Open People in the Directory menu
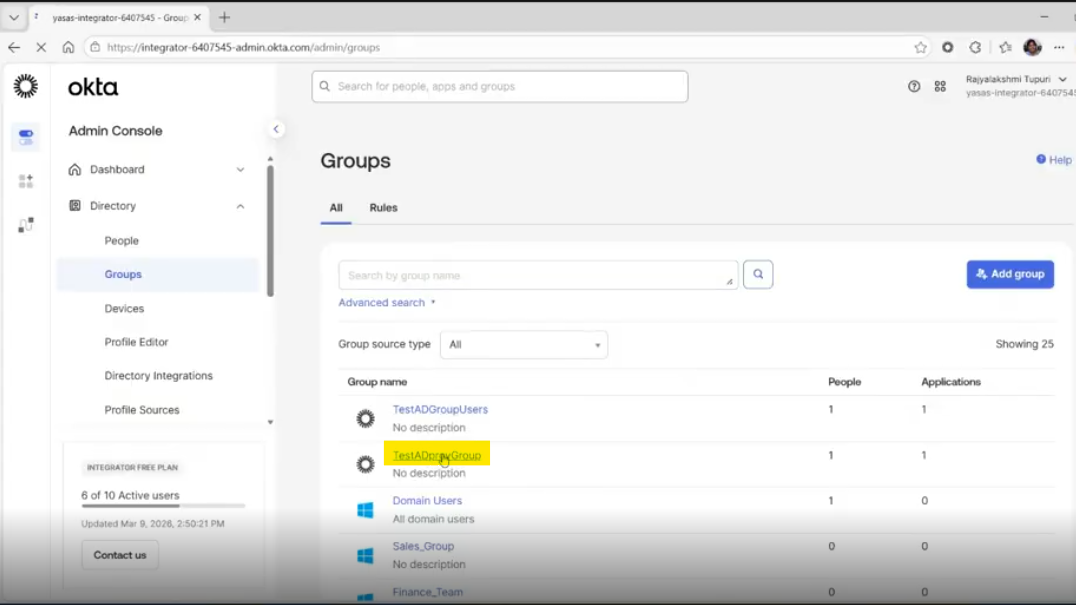The height and width of the screenshot is (605, 1076). (x=122, y=241)
